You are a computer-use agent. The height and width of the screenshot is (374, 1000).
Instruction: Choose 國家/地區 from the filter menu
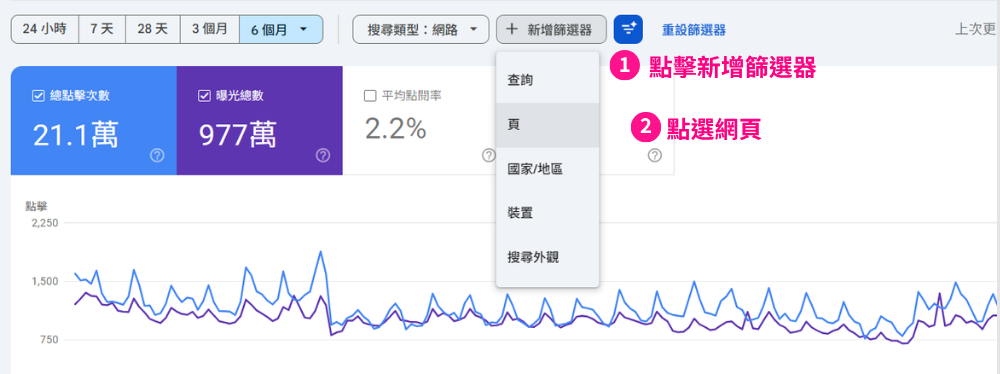(x=547, y=169)
